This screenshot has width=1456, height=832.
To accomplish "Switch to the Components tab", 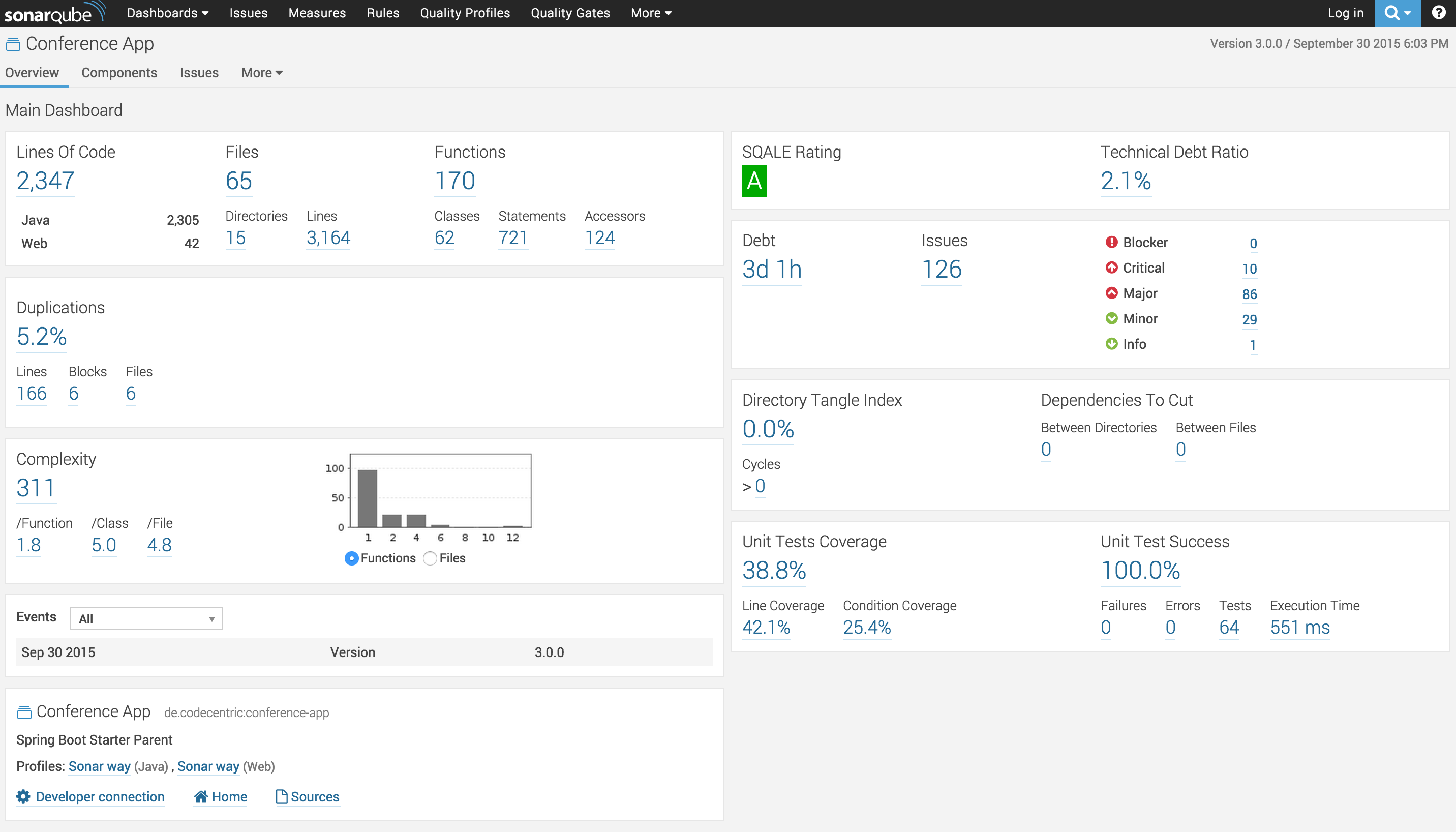I will [118, 72].
